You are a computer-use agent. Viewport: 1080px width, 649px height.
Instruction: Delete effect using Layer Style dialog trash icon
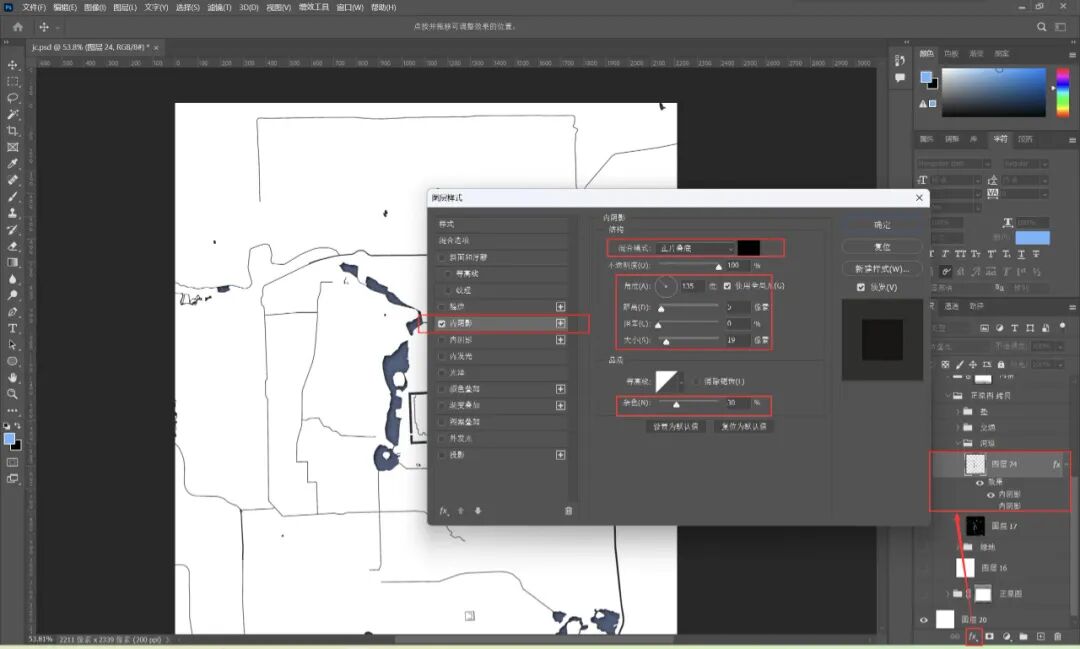click(568, 511)
